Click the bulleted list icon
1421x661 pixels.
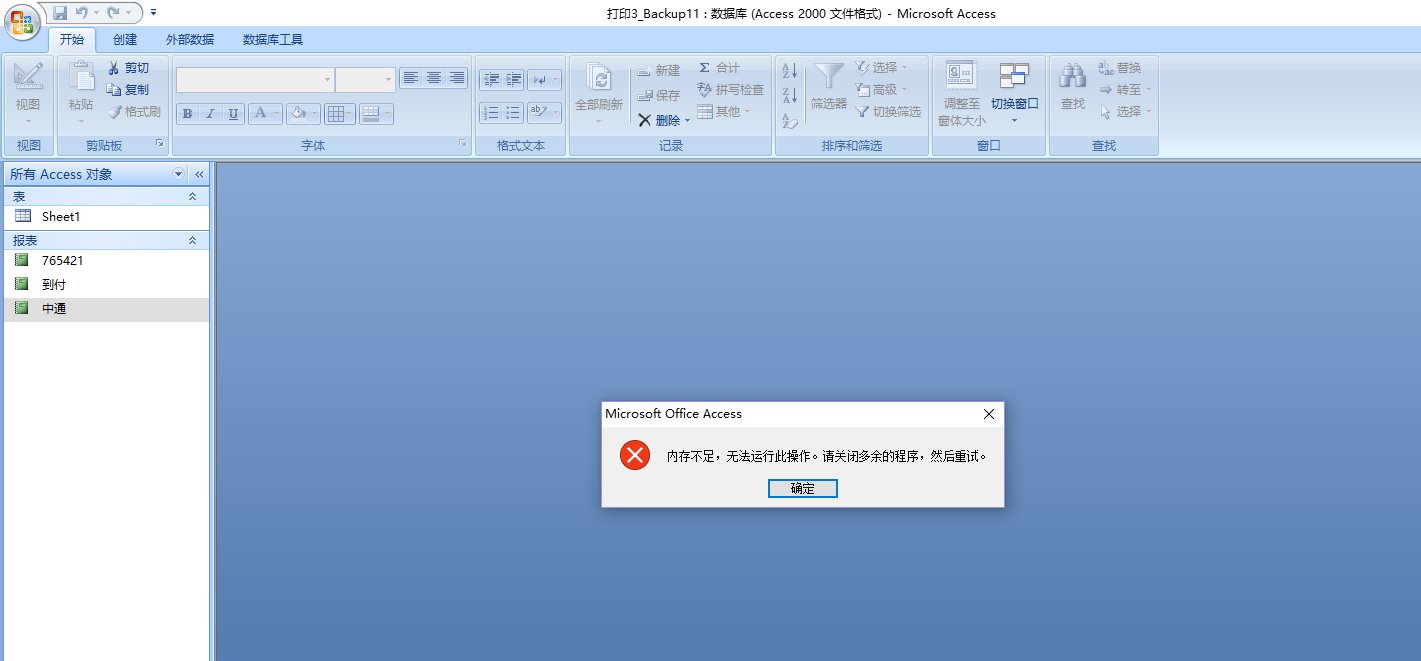pyautogui.click(x=513, y=112)
